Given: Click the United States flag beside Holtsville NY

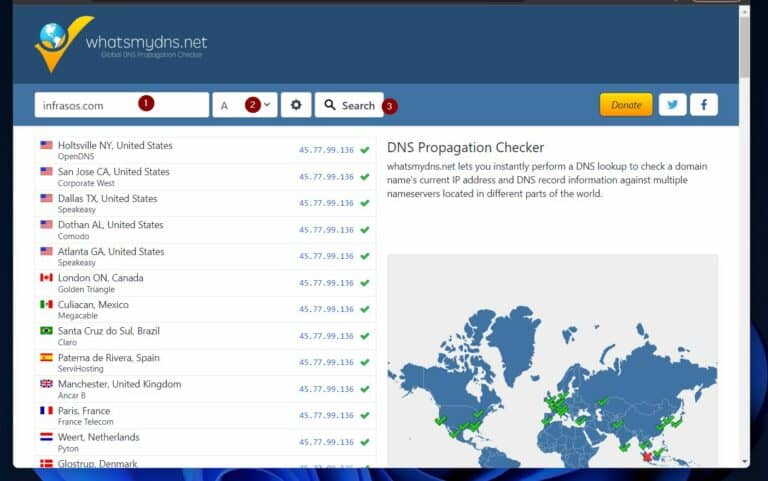Looking at the screenshot, I should pos(47,145).
